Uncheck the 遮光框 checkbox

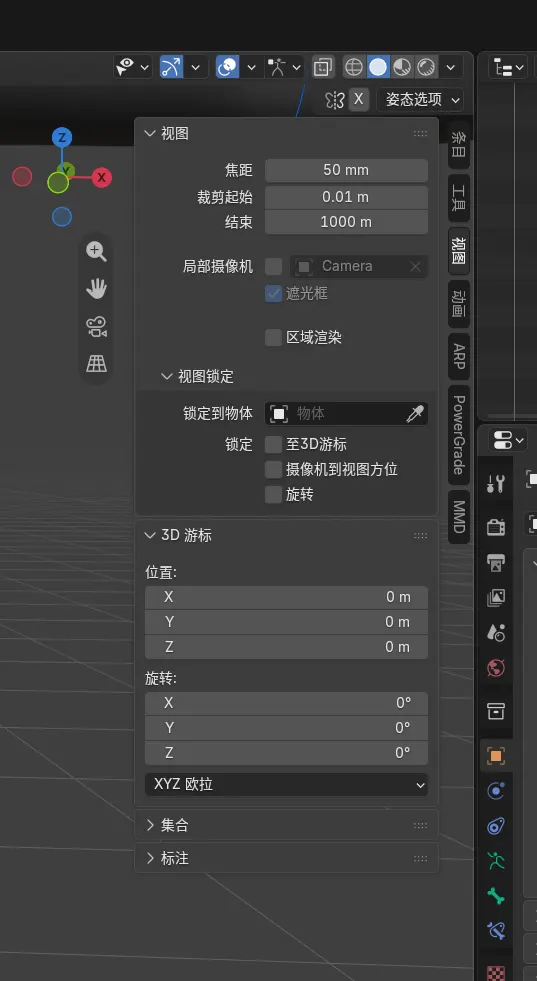pyautogui.click(x=274, y=293)
